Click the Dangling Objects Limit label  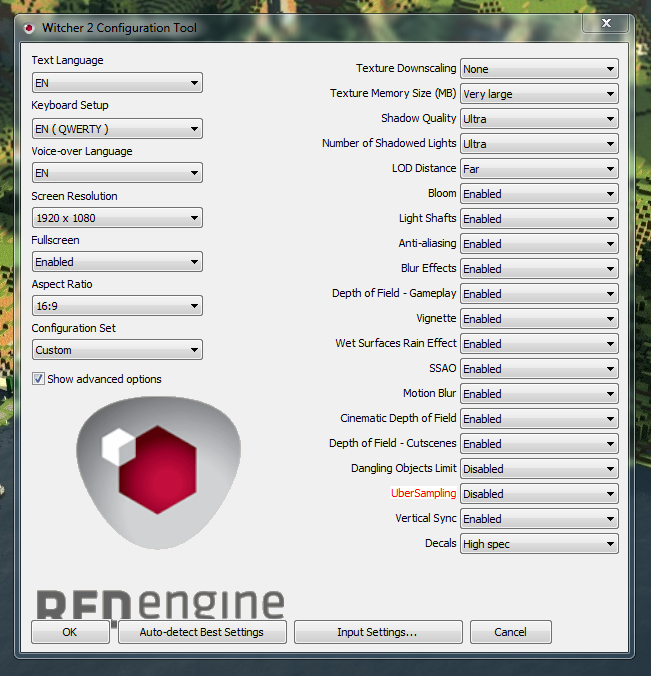tap(404, 468)
